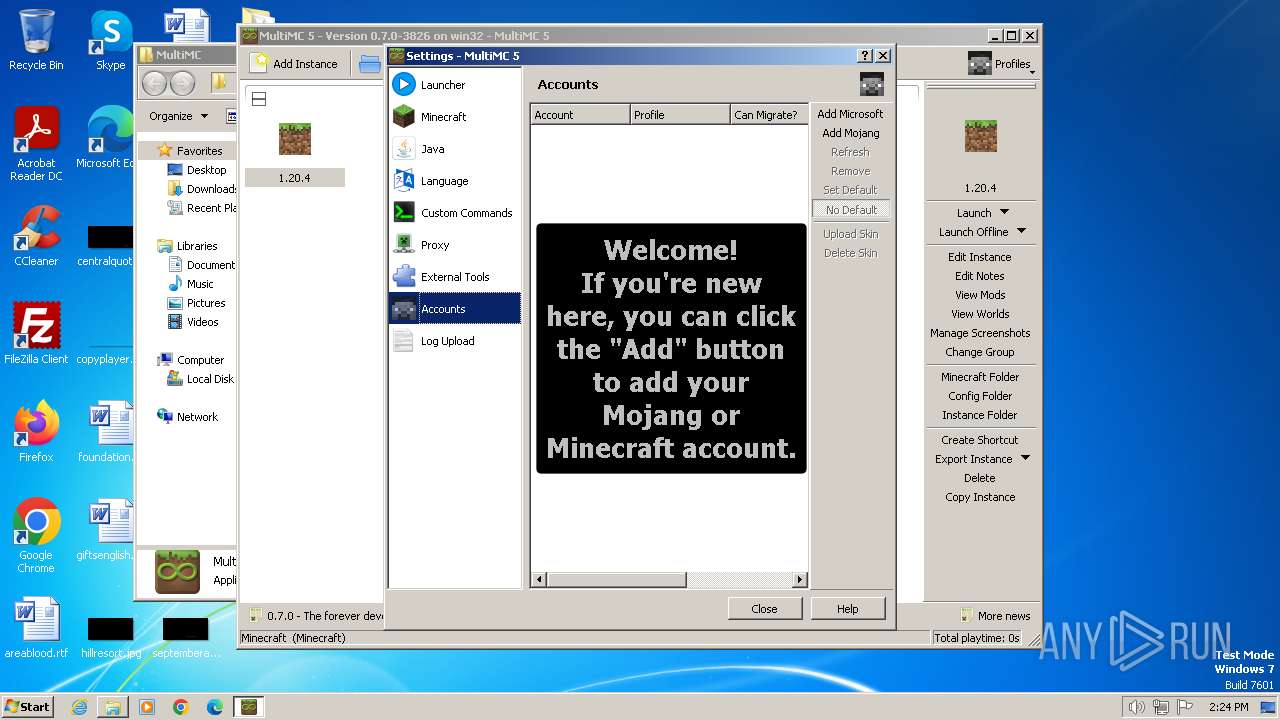Open the Launcher settings page

[x=455, y=85]
